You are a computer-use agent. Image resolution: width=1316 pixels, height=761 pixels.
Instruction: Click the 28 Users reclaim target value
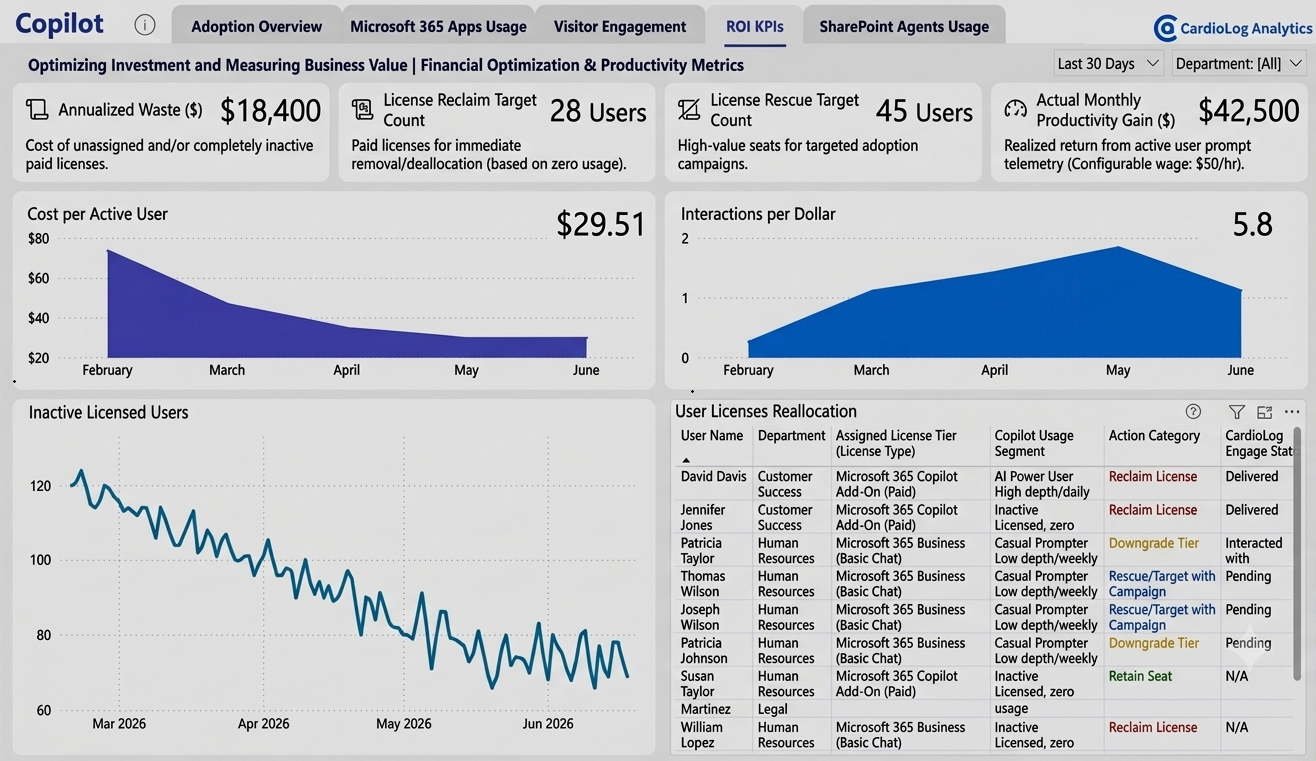coord(598,112)
